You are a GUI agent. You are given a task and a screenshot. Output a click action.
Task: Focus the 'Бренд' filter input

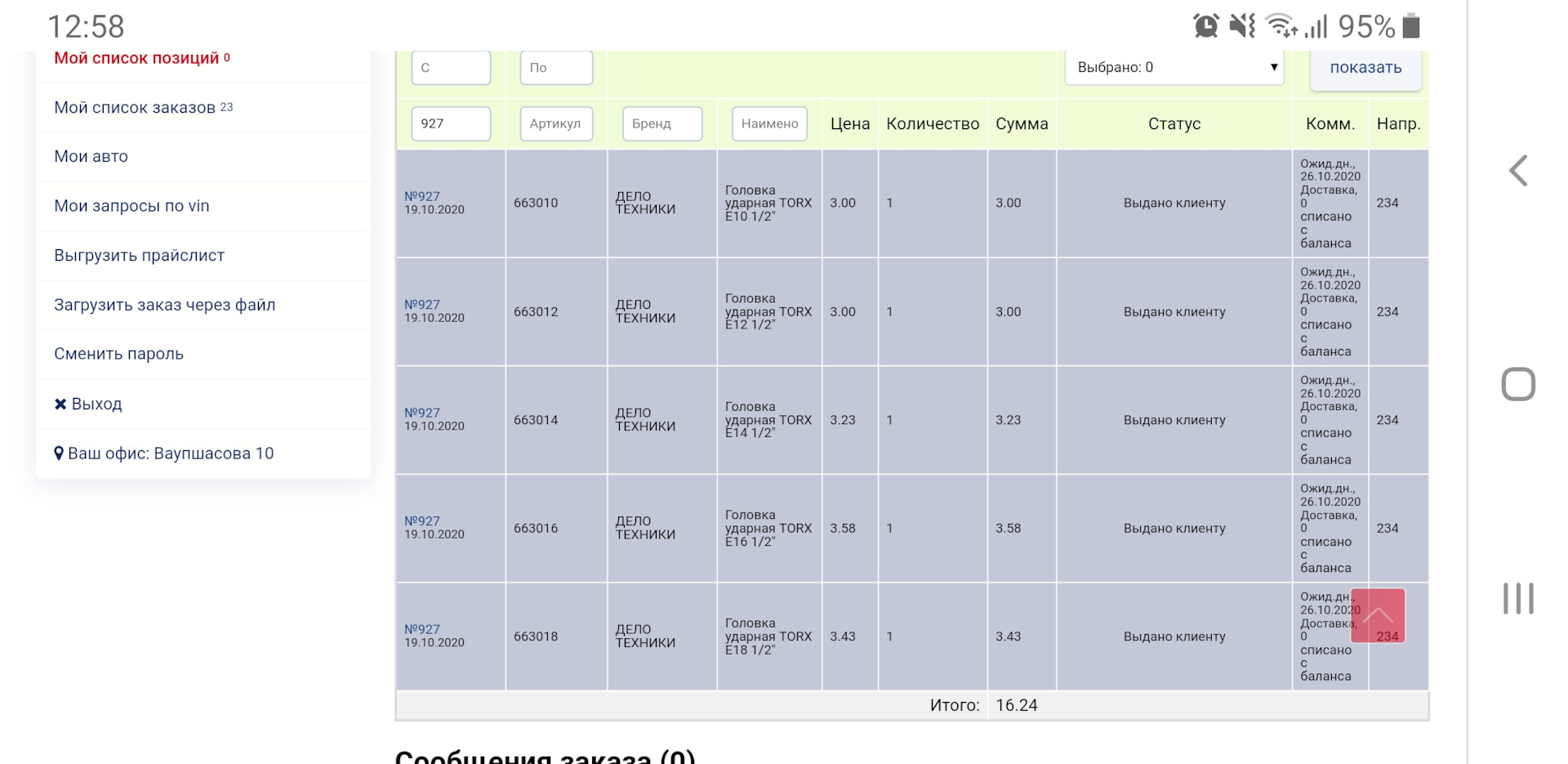[661, 123]
